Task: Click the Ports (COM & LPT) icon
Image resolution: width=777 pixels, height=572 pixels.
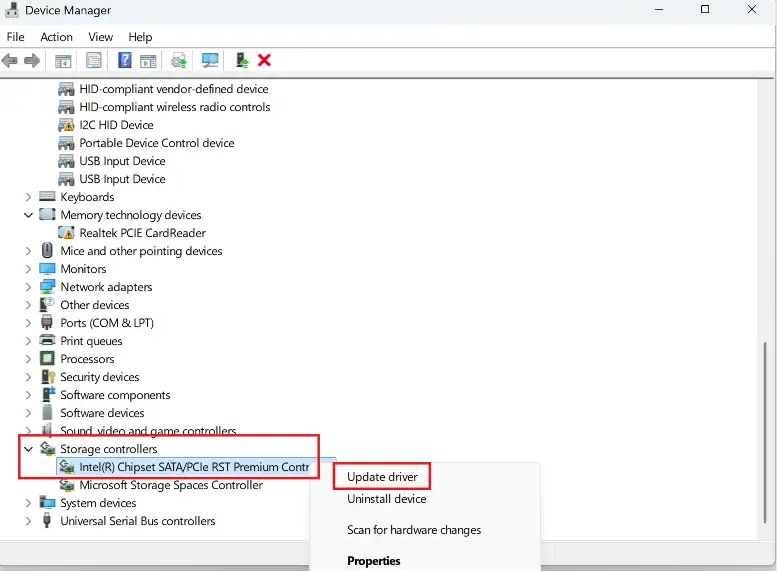Action: [47, 323]
